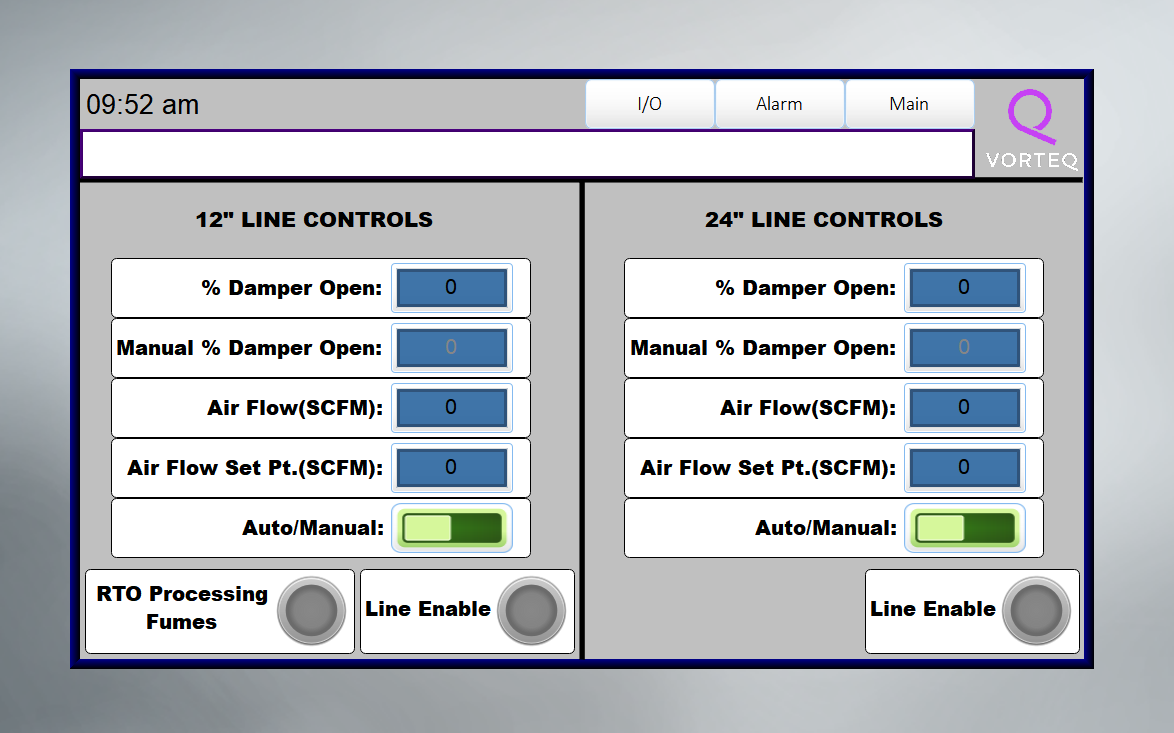This screenshot has width=1174, height=733.
Task: Open the Alarm screen tab
Action: coord(779,104)
